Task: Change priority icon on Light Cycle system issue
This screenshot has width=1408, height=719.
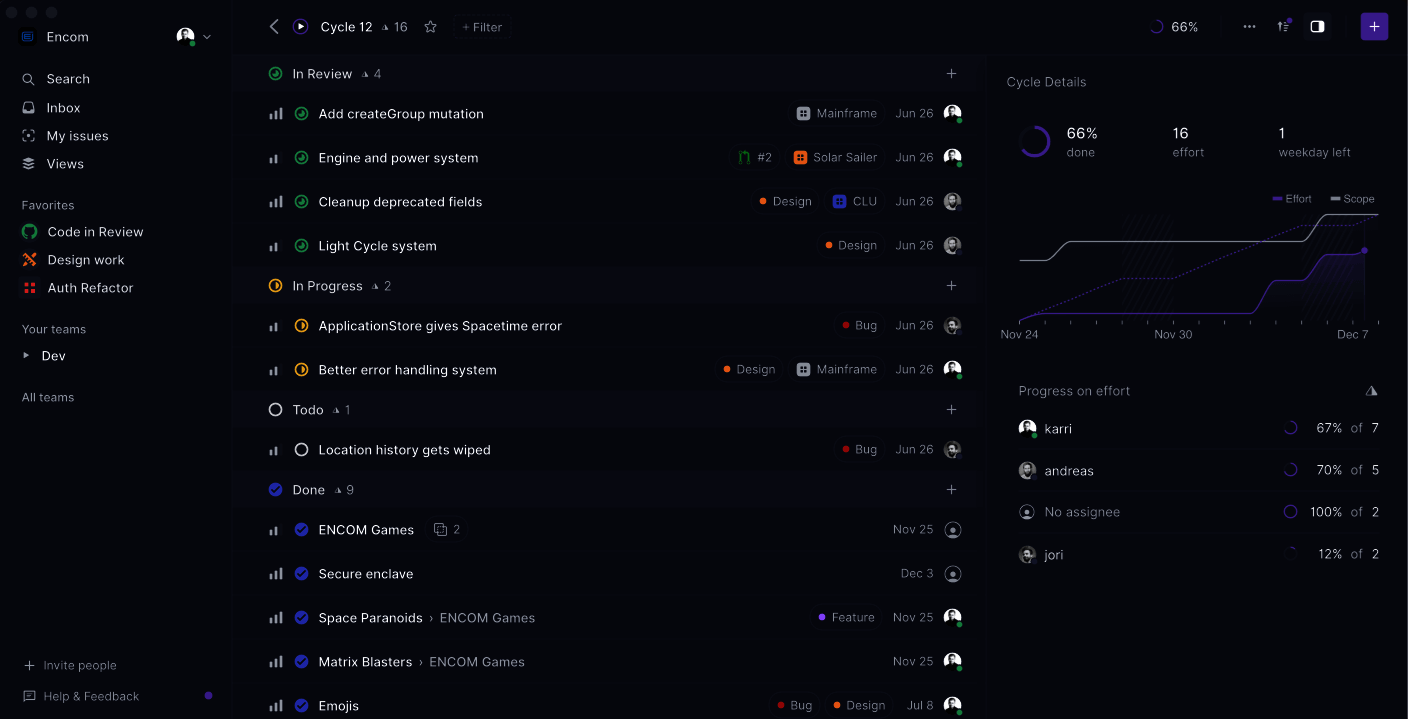Action: [x=273, y=245]
